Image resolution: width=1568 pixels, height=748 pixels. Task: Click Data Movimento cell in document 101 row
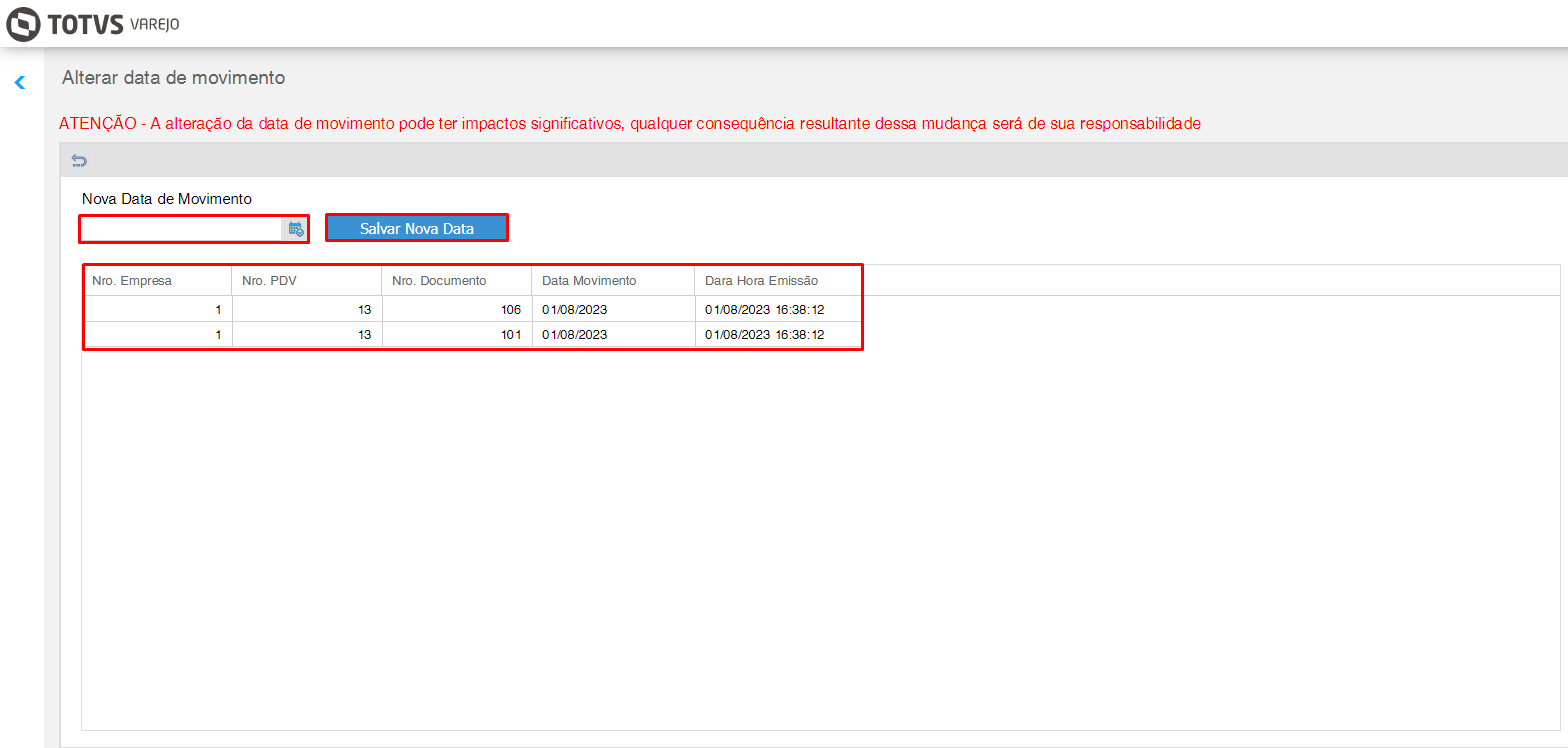(613, 335)
